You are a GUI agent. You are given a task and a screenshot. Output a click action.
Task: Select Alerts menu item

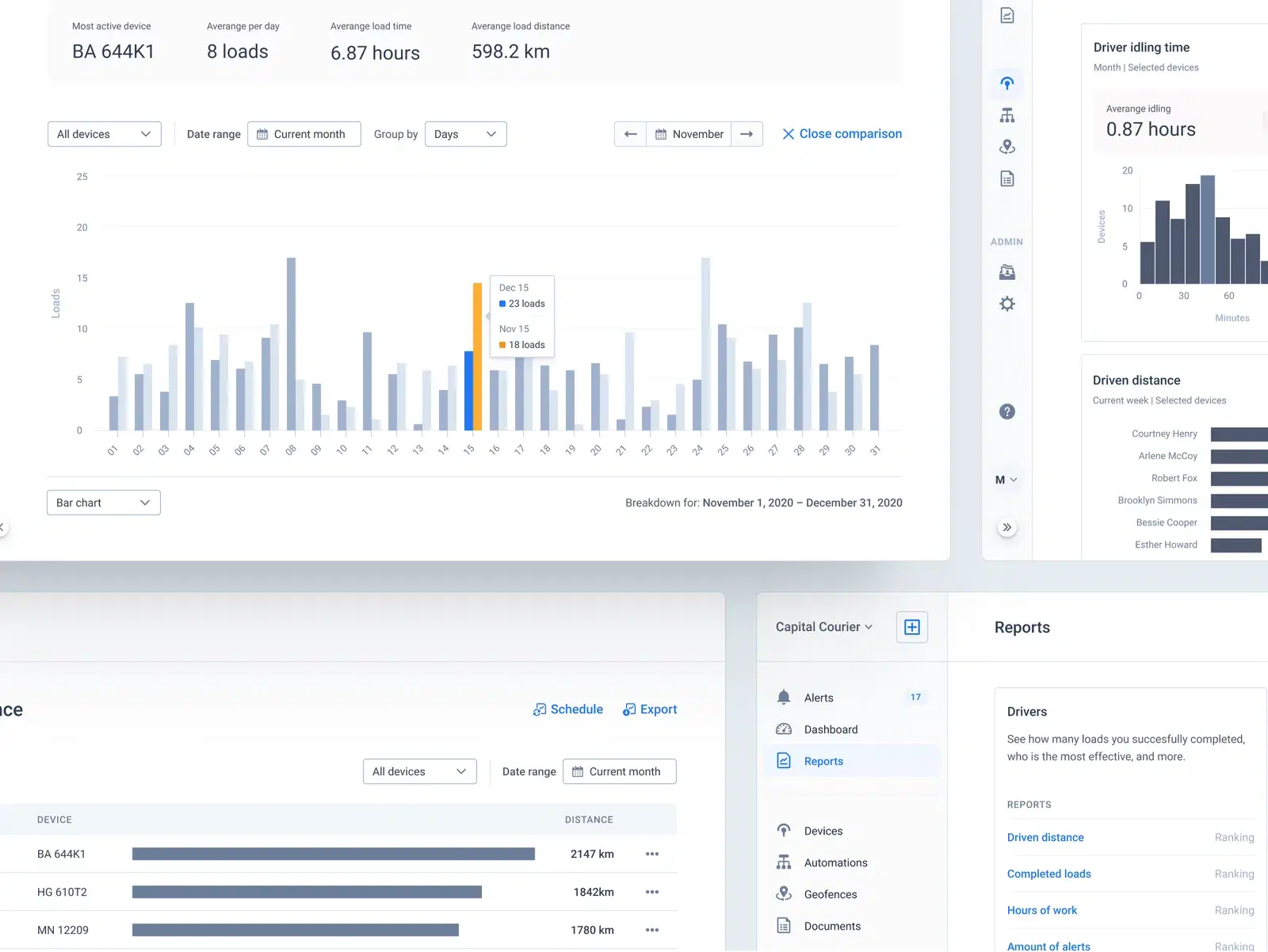(x=853, y=698)
